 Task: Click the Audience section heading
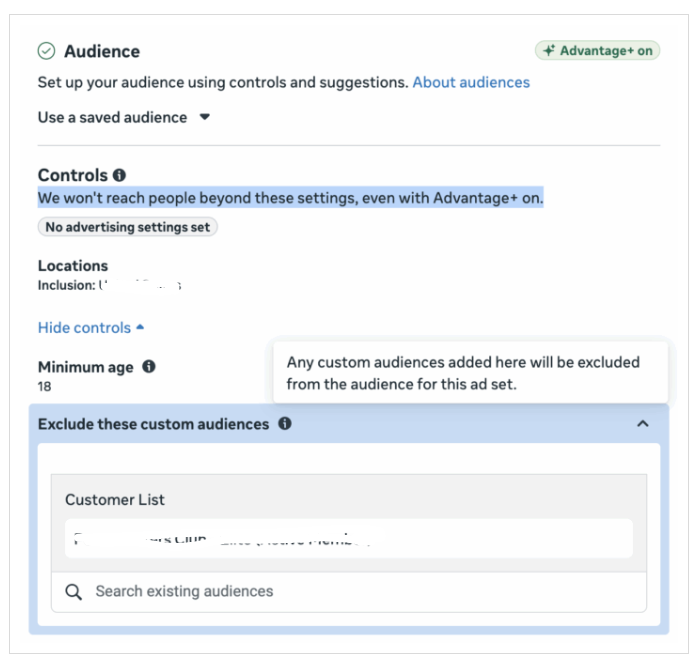pos(102,51)
